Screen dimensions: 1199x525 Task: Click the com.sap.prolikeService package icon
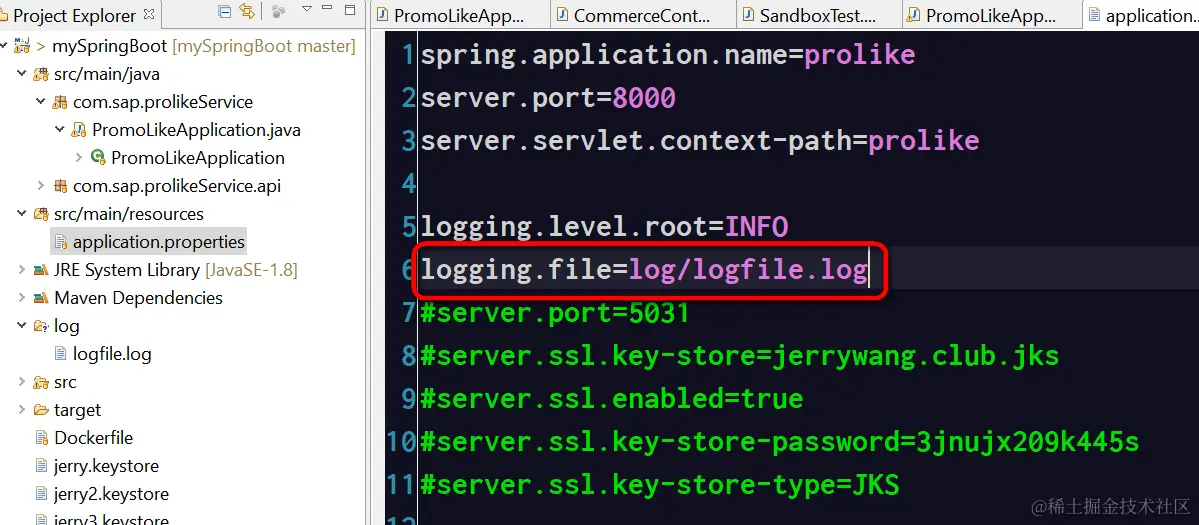click(60, 102)
